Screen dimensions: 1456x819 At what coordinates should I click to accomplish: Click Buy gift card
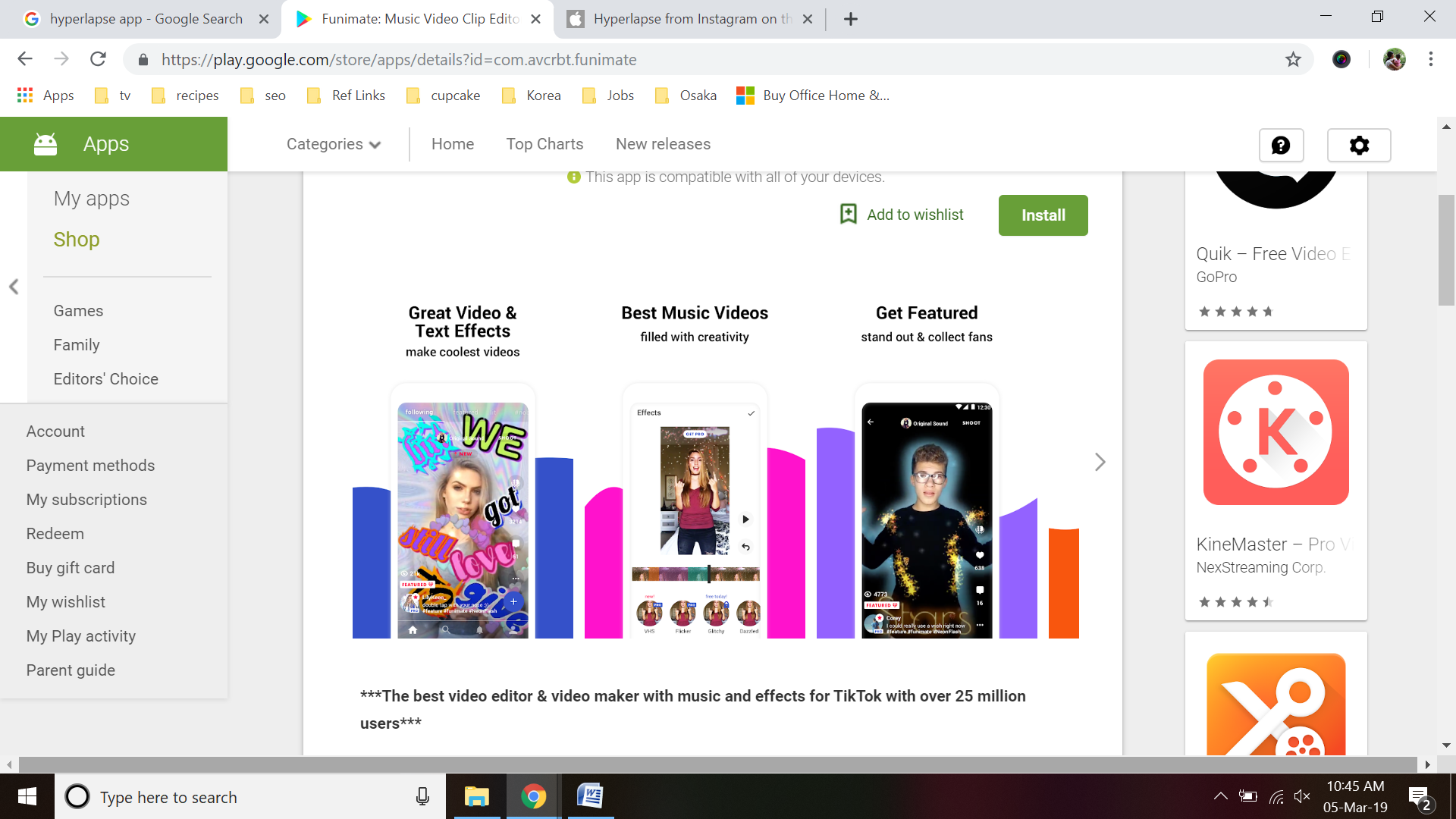coord(71,568)
